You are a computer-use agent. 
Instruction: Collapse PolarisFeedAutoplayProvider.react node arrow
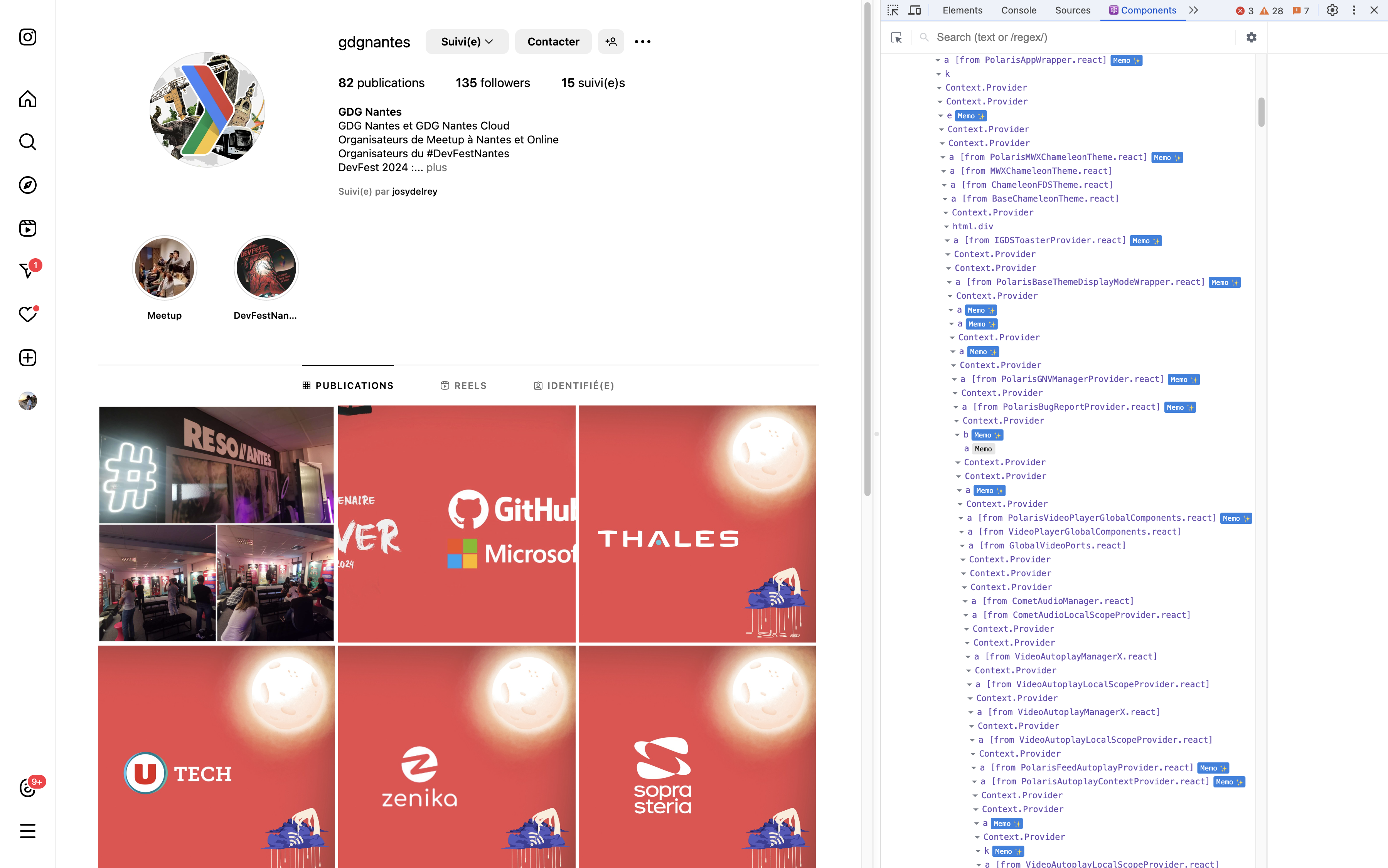coord(974,767)
